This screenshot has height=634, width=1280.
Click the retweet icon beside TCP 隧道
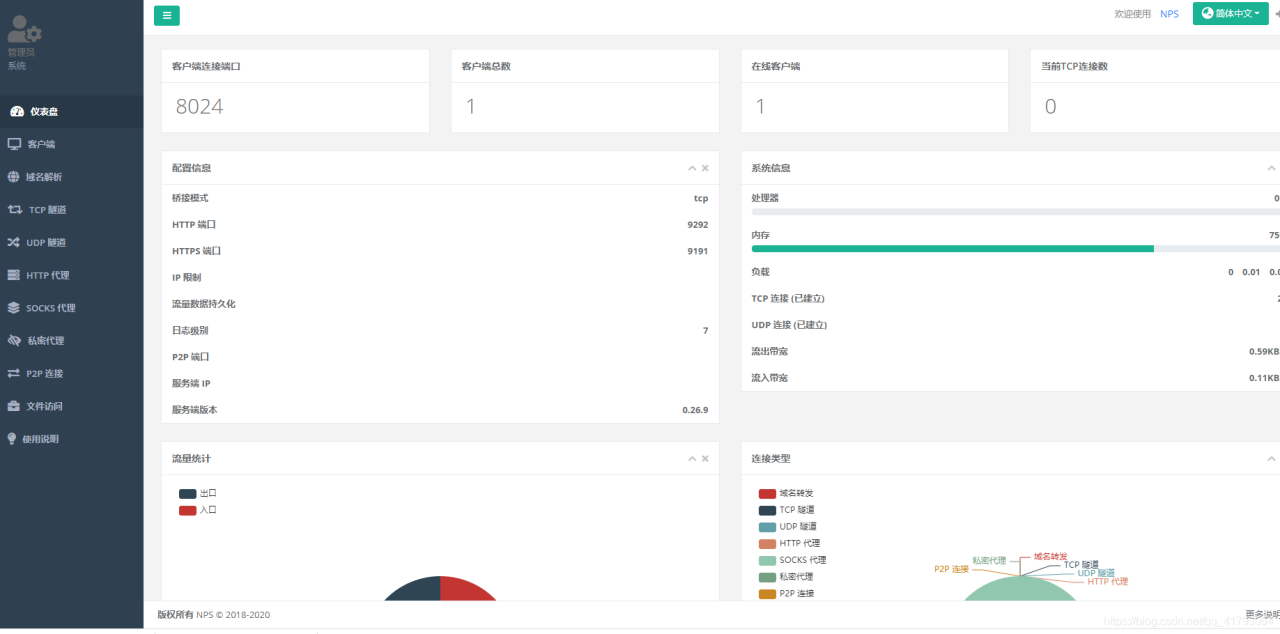click(x=14, y=210)
